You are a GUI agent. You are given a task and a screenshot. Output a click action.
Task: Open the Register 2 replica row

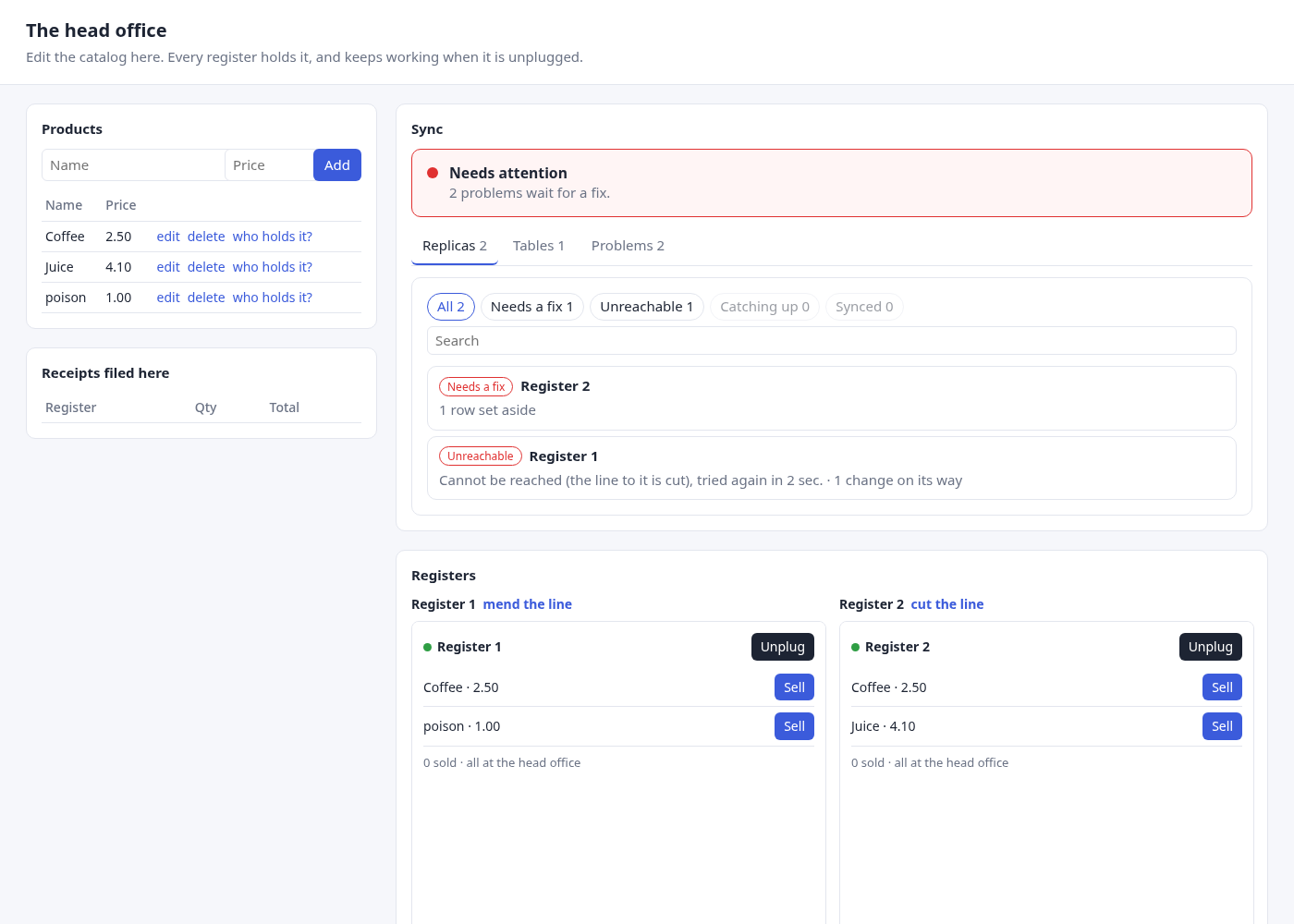832,398
